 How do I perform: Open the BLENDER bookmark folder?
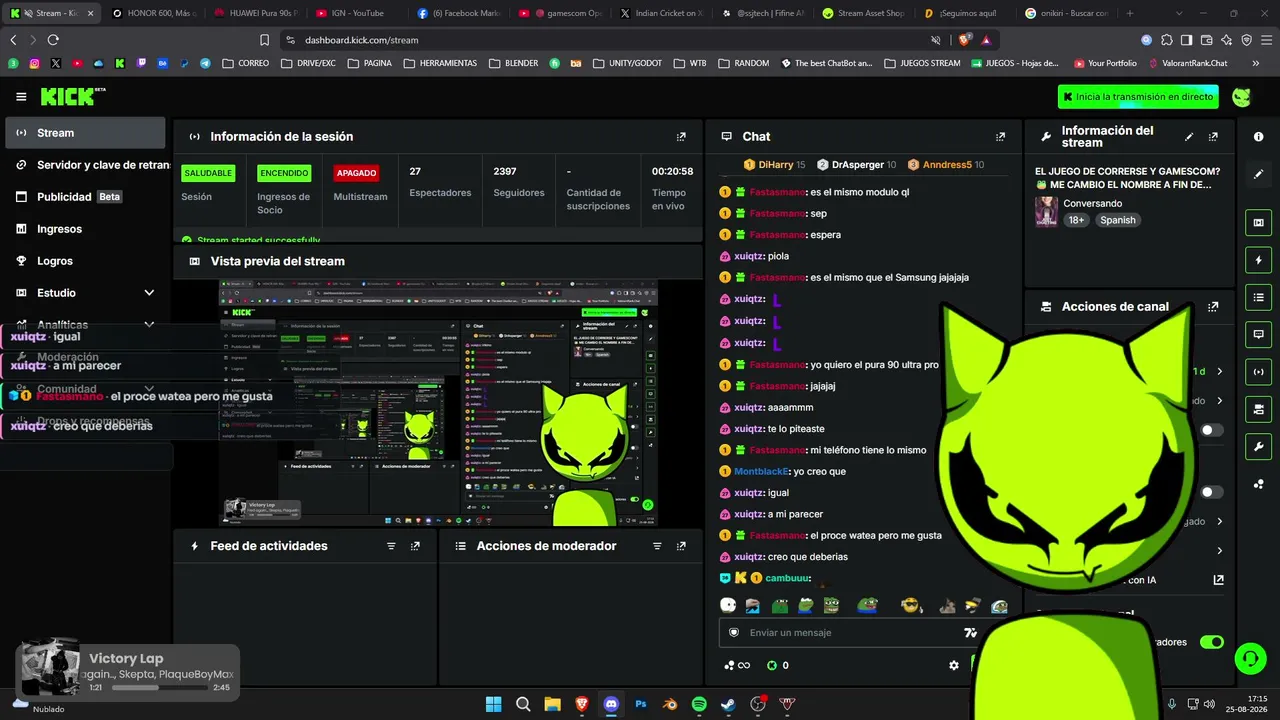[x=513, y=63]
